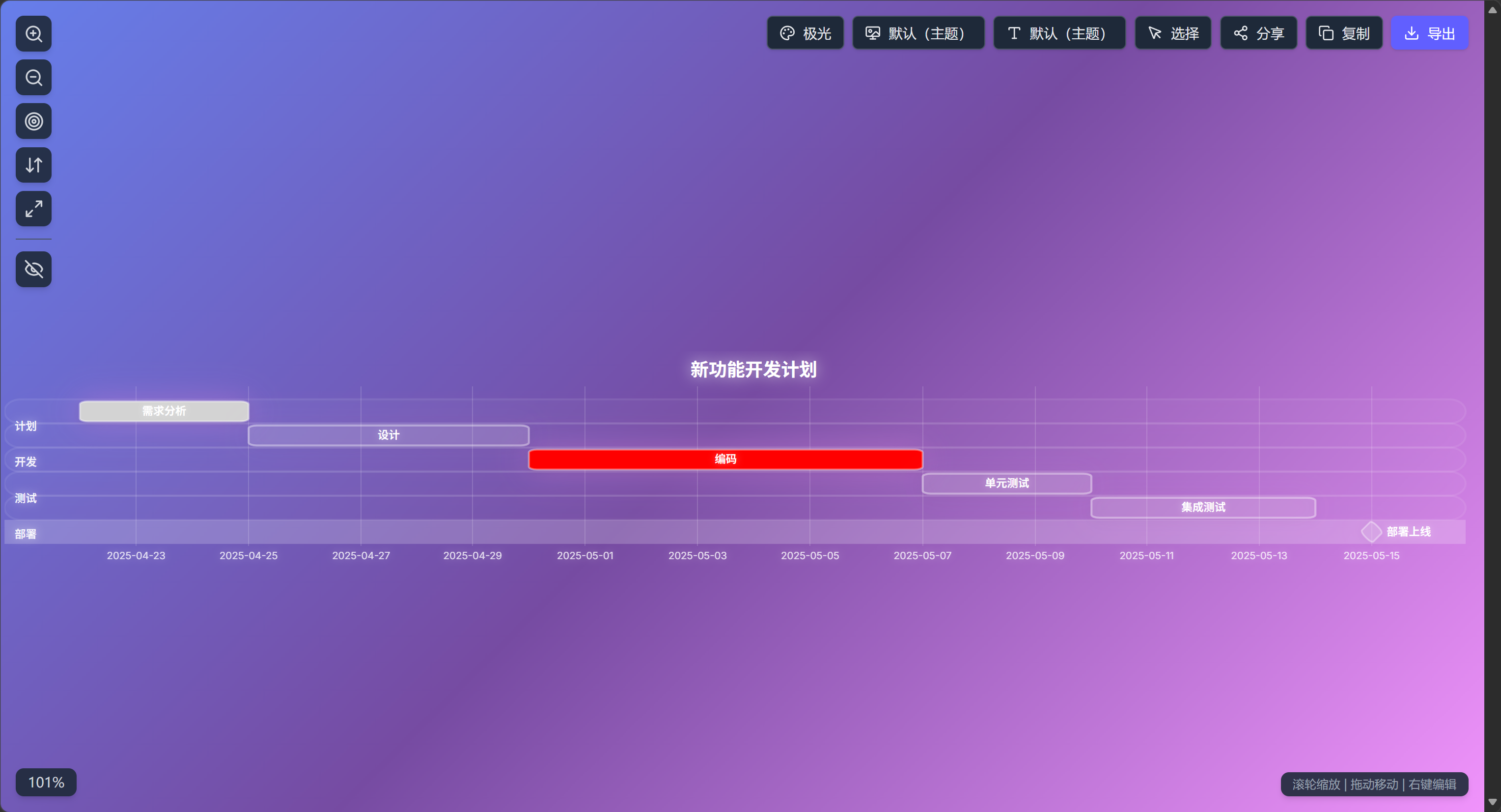This screenshot has height=812, width=1501.
Task: Click the scrollbar down arrow
Action: pyautogui.click(x=1492, y=802)
